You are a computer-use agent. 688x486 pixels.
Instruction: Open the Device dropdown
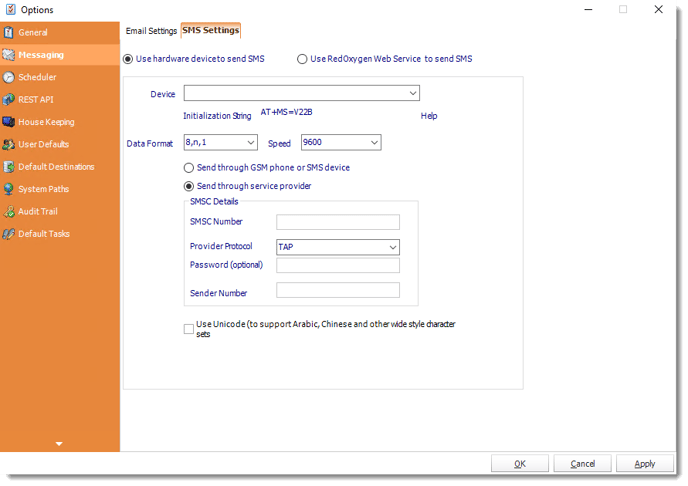point(301,93)
